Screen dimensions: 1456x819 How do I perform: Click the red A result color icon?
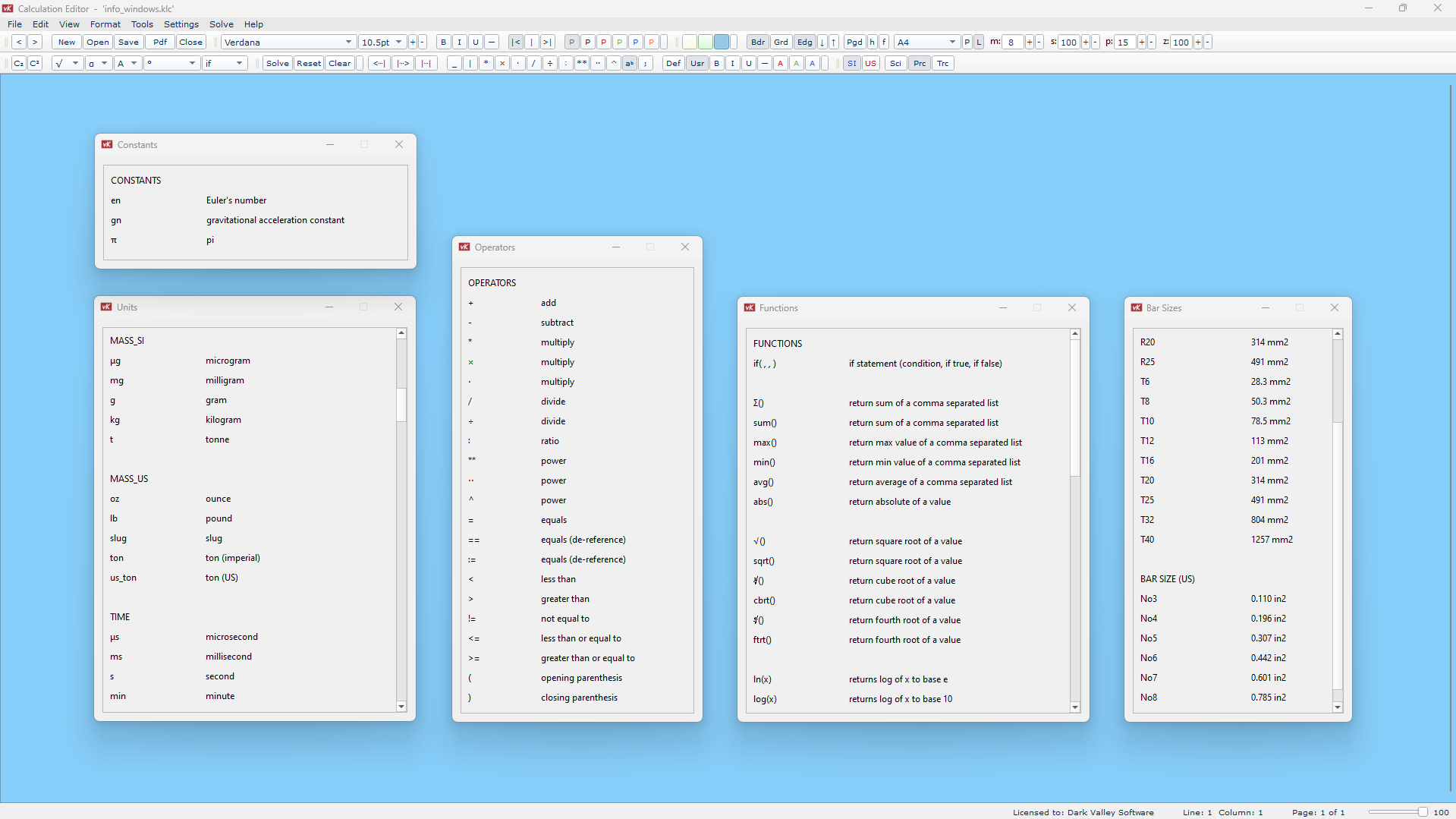point(781,64)
